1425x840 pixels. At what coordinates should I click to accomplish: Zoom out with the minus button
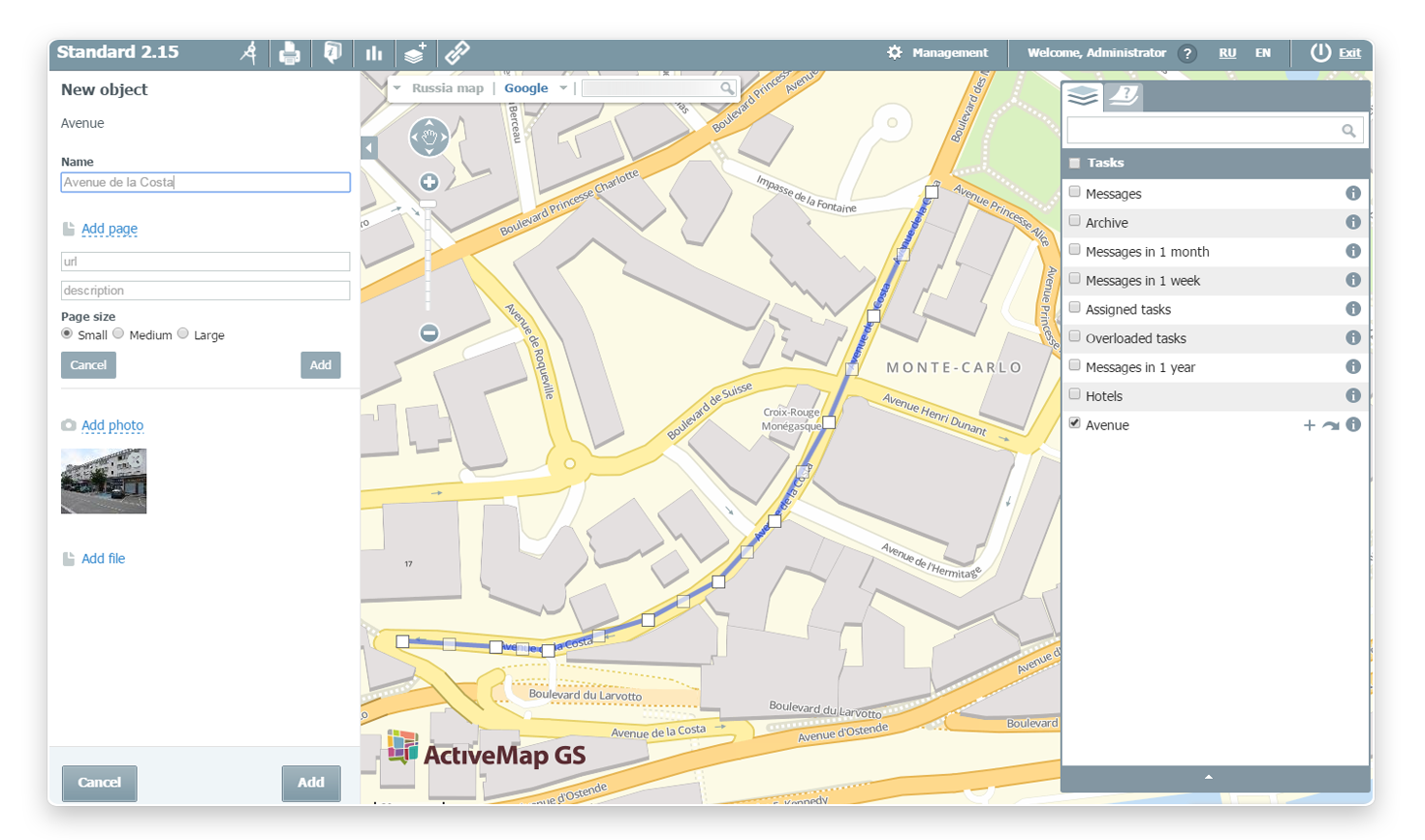click(x=428, y=333)
